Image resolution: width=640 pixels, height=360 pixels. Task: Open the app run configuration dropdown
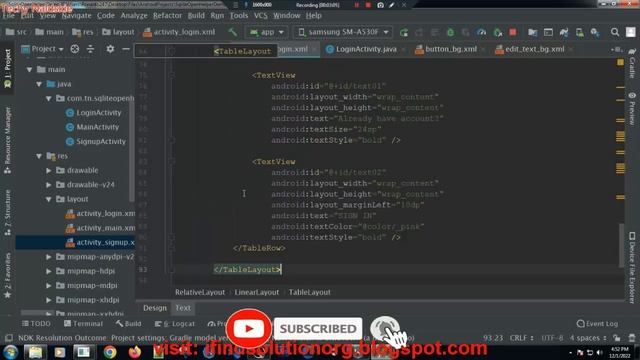coord(267,32)
